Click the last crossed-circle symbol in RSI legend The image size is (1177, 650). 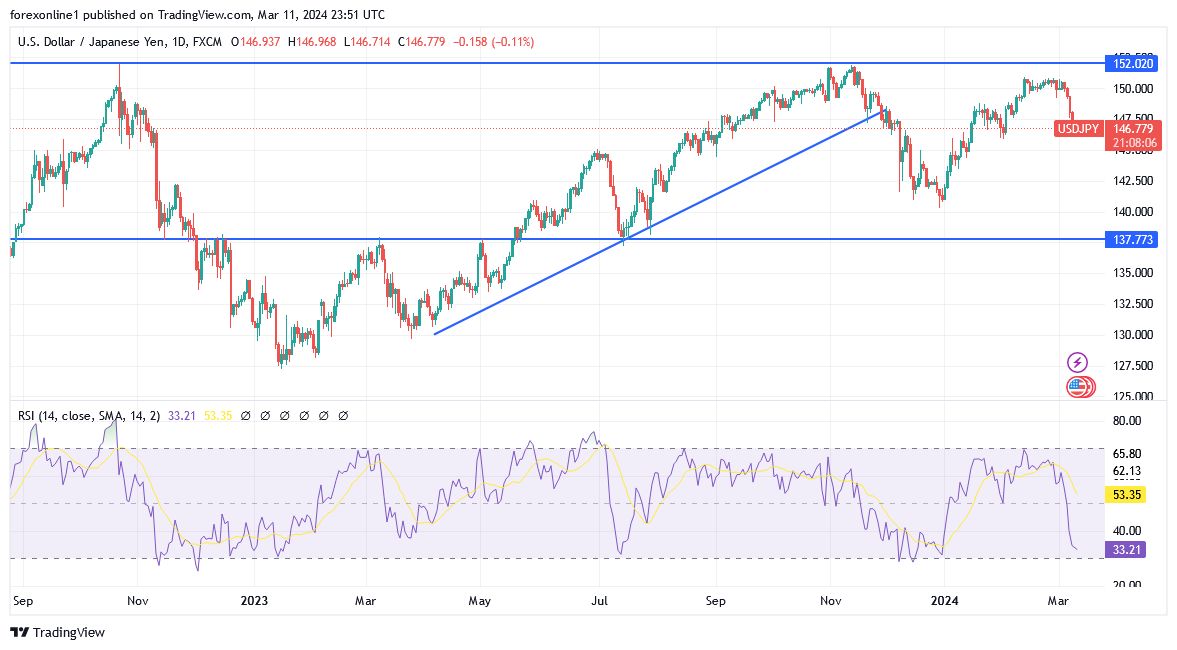tap(344, 415)
